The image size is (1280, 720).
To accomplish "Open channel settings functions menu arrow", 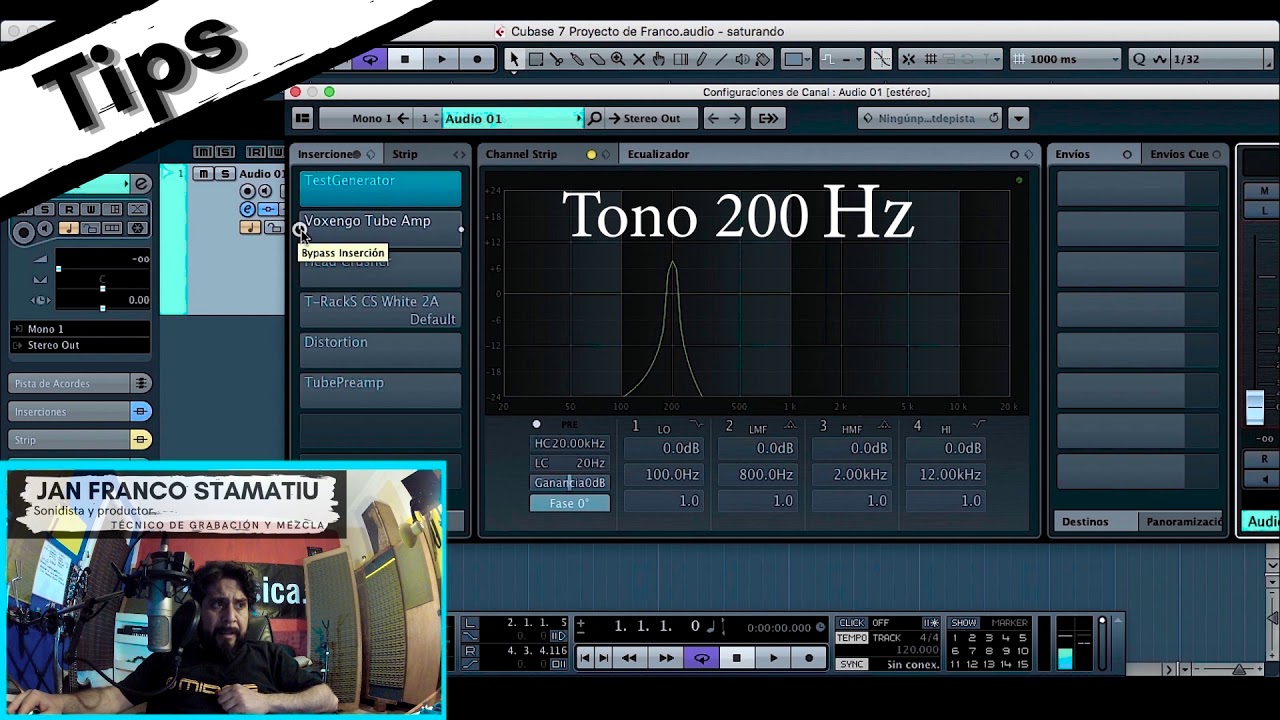I will [1018, 118].
